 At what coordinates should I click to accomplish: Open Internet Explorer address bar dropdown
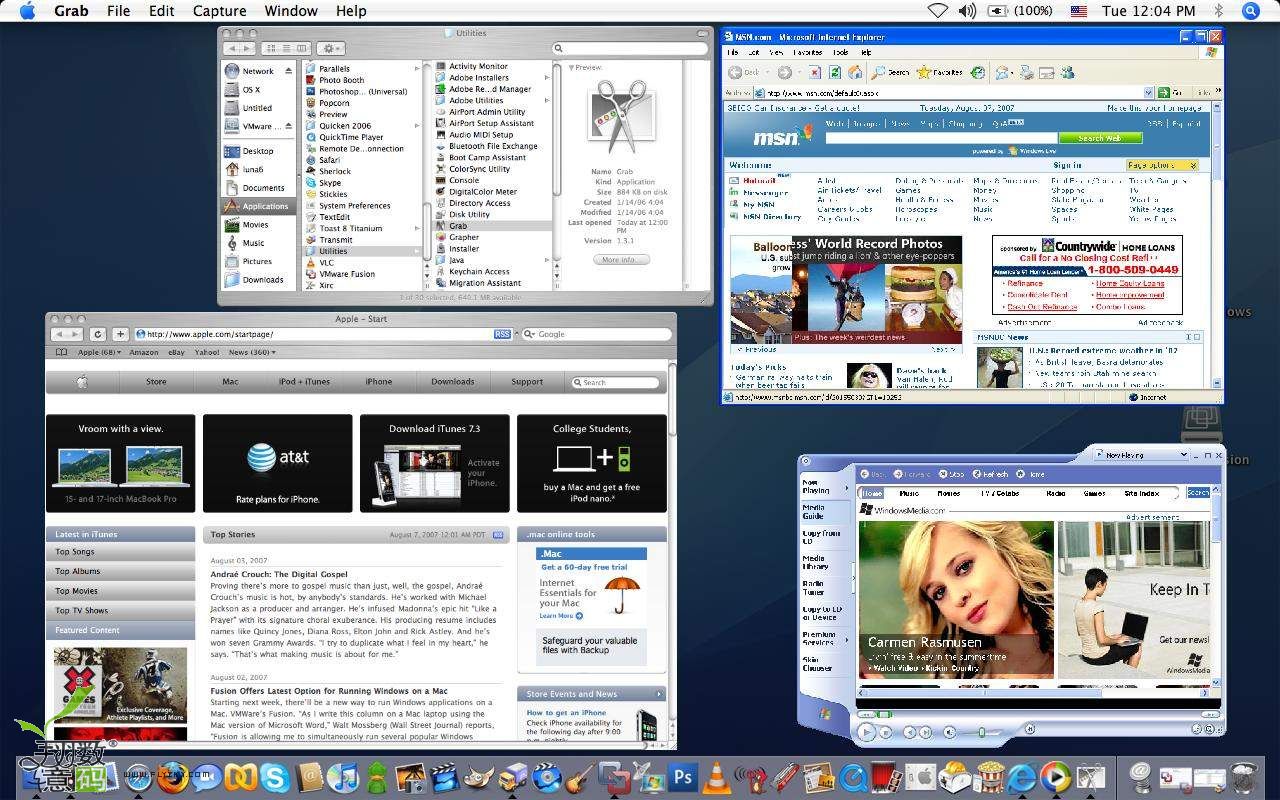1148,92
